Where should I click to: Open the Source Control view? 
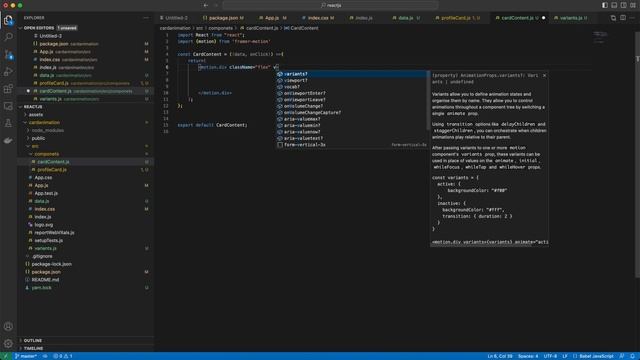point(8,54)
